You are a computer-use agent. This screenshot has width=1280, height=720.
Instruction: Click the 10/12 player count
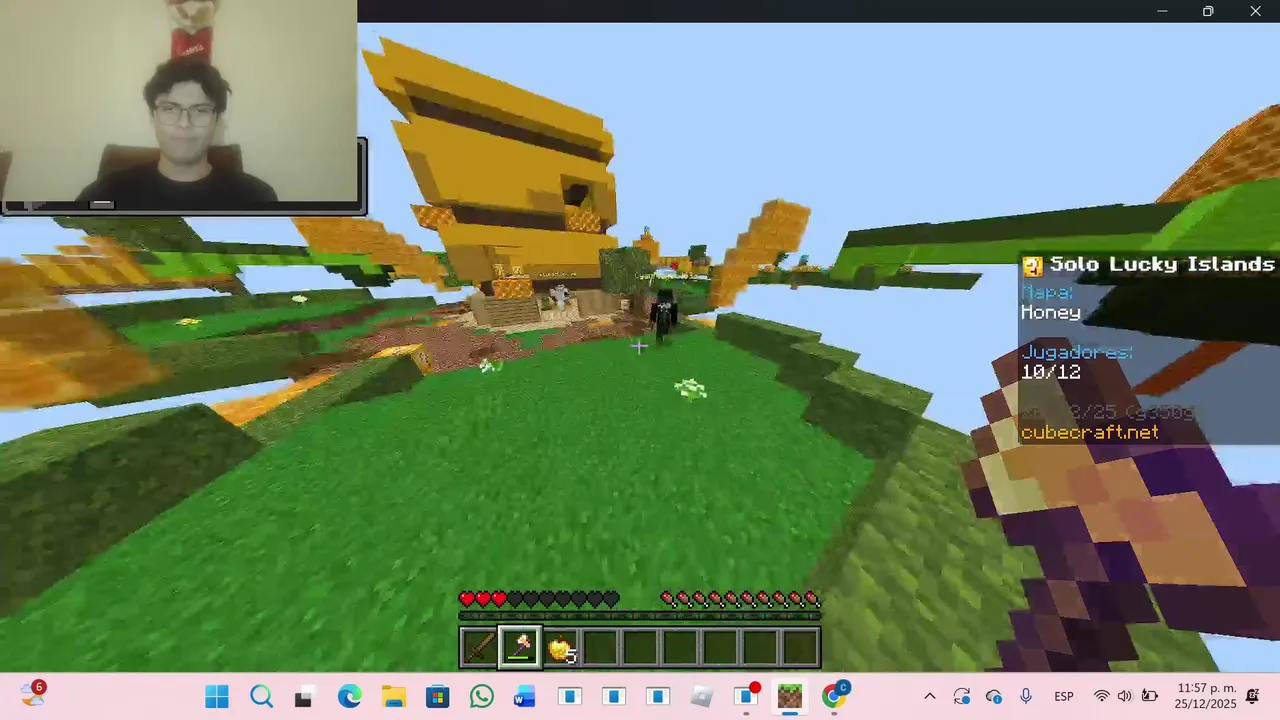(x=1050, y=372)
